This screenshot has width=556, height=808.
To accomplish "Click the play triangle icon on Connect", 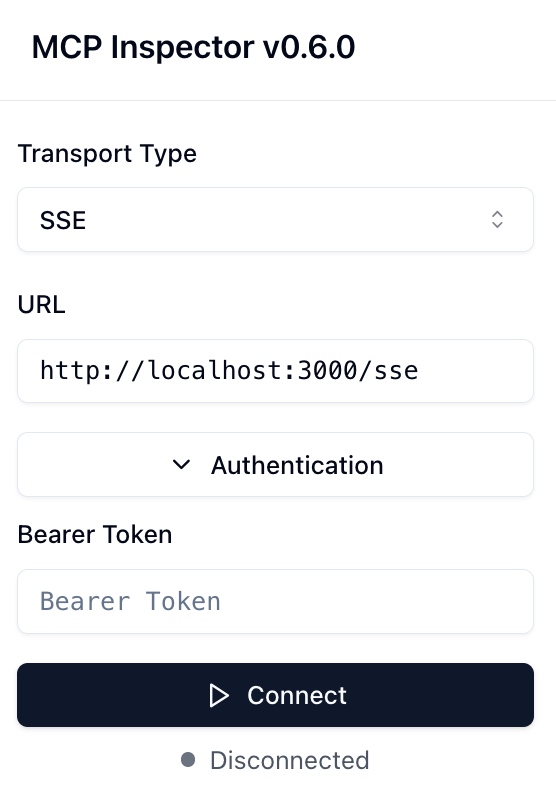I will click(219, 695).
